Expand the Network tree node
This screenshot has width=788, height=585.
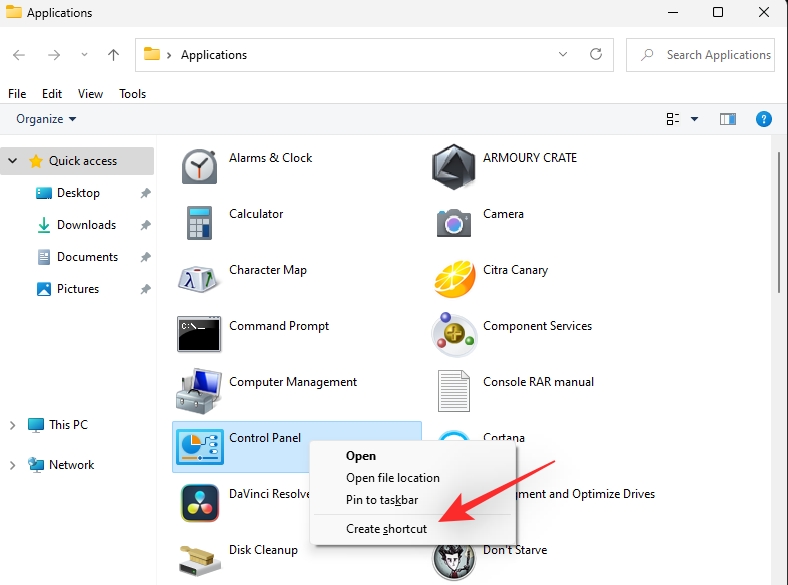tap(12, 465)
